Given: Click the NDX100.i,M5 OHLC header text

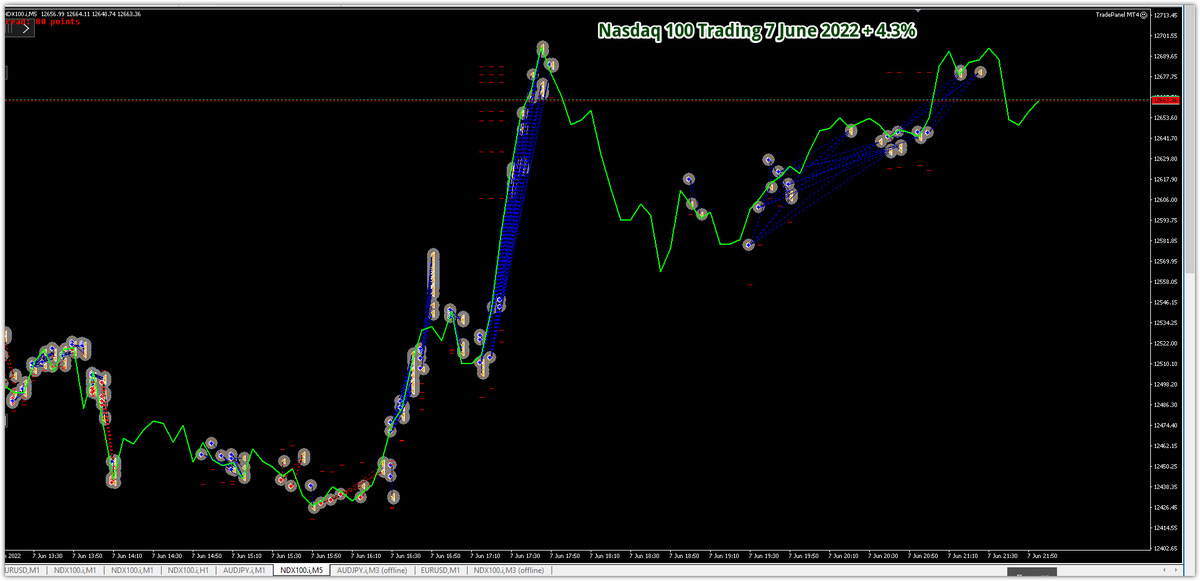Looking at the screenshot, I should 73,14.
